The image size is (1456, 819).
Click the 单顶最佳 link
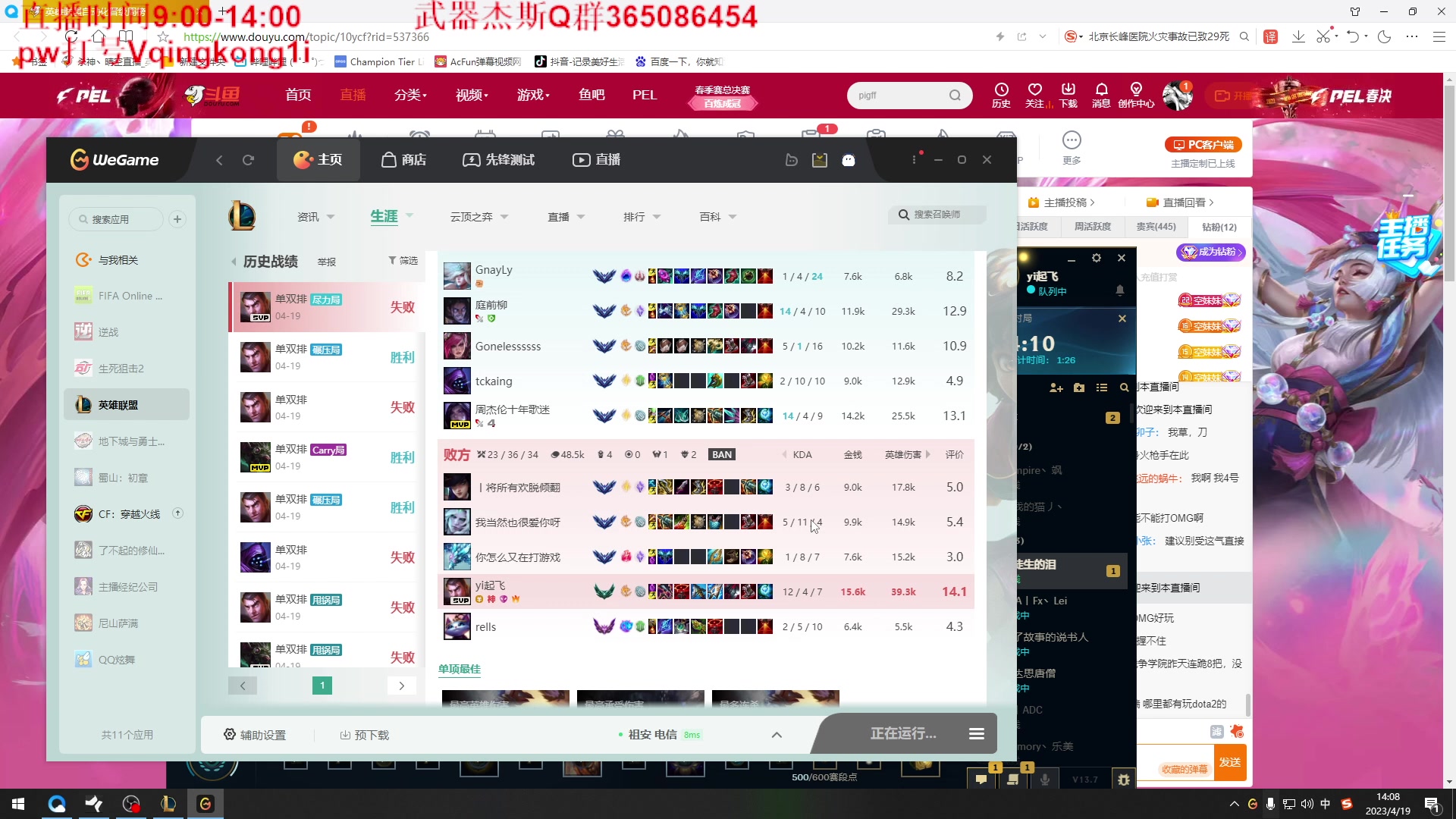click(x=460, y=669)
